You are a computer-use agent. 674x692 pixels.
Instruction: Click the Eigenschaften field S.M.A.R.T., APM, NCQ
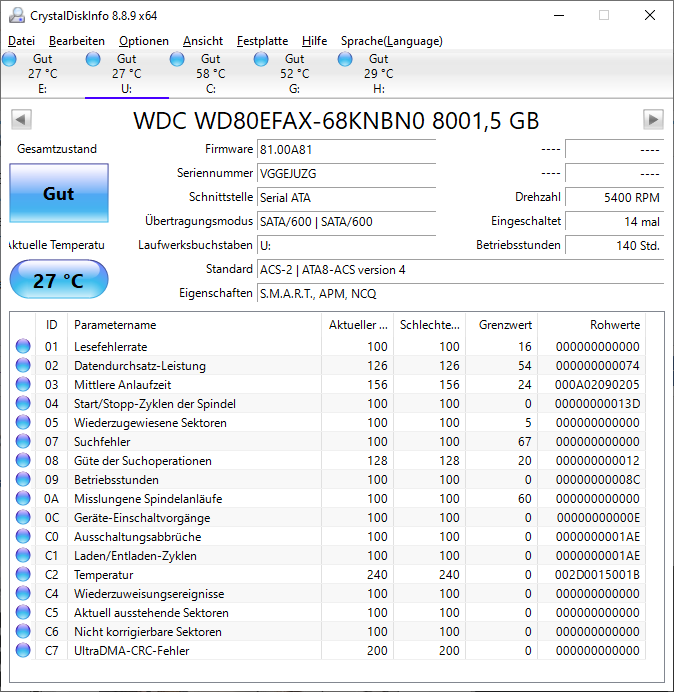point(460,293)
